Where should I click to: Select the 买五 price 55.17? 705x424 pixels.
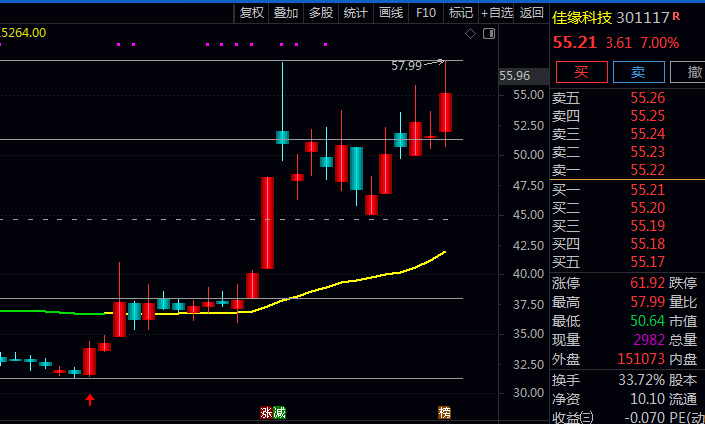click(x=647, y=262)
